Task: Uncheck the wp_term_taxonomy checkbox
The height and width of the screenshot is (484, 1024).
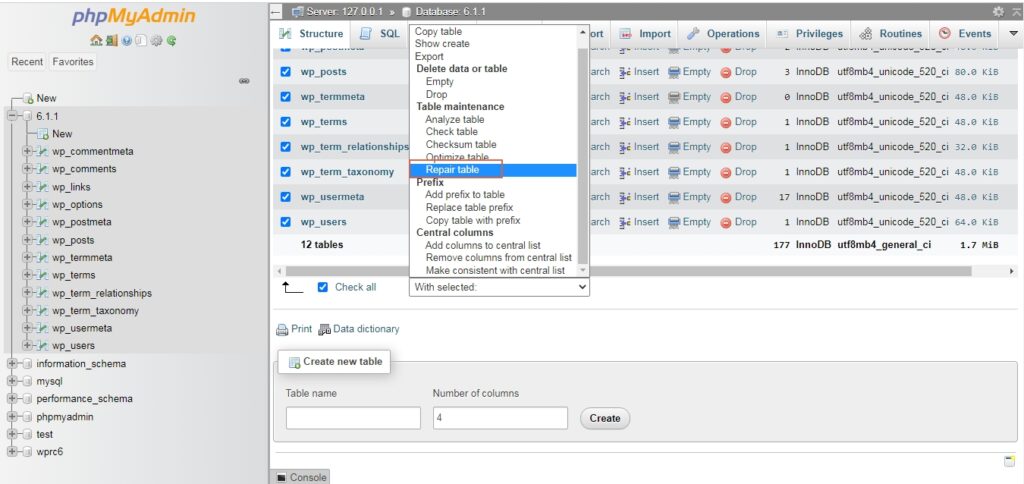Action: pos(285,172)
